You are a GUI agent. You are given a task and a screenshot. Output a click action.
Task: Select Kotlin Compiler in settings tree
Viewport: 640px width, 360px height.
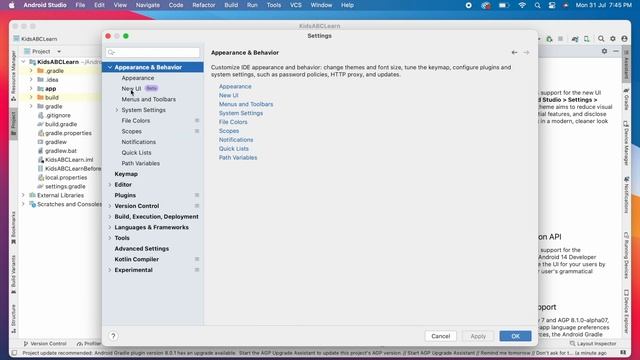153,259
